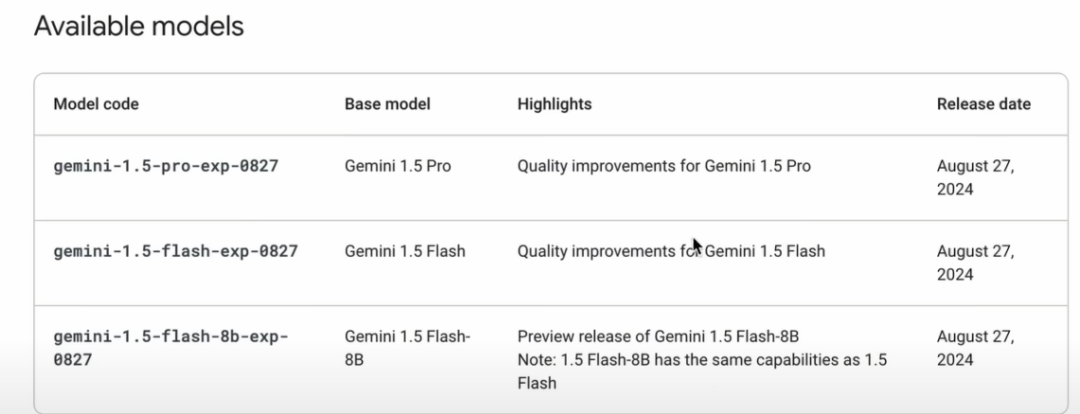The image size is (1080, 414).
Task: Click the release date in the Flash row
Action: (975, 263)
